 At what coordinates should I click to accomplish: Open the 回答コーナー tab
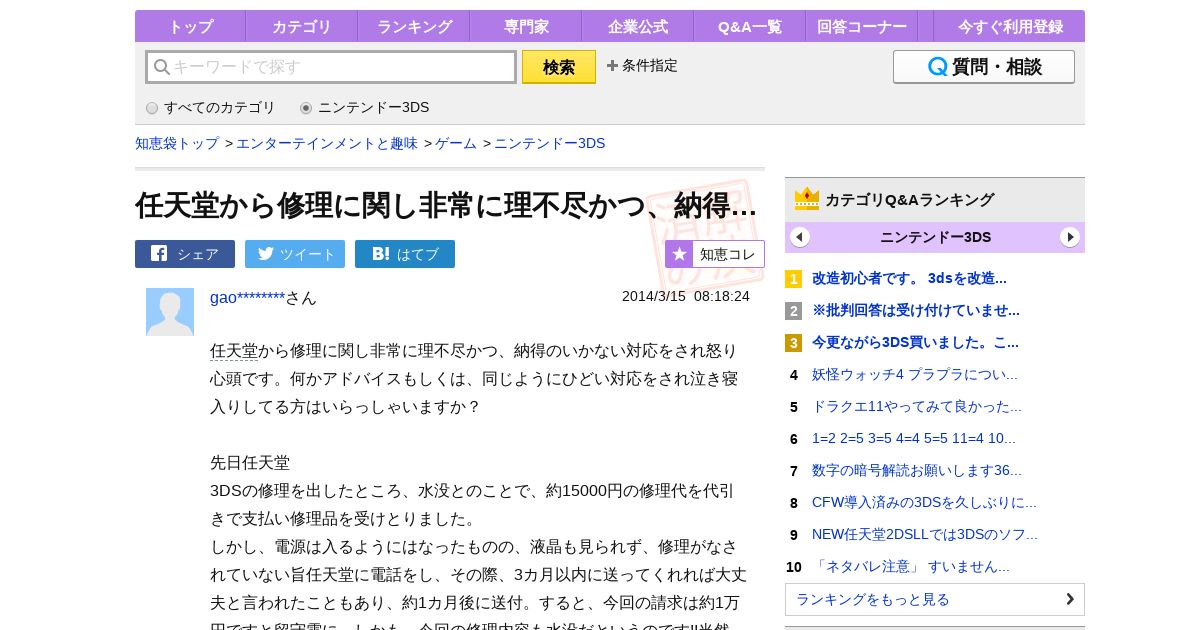(862, 27)
